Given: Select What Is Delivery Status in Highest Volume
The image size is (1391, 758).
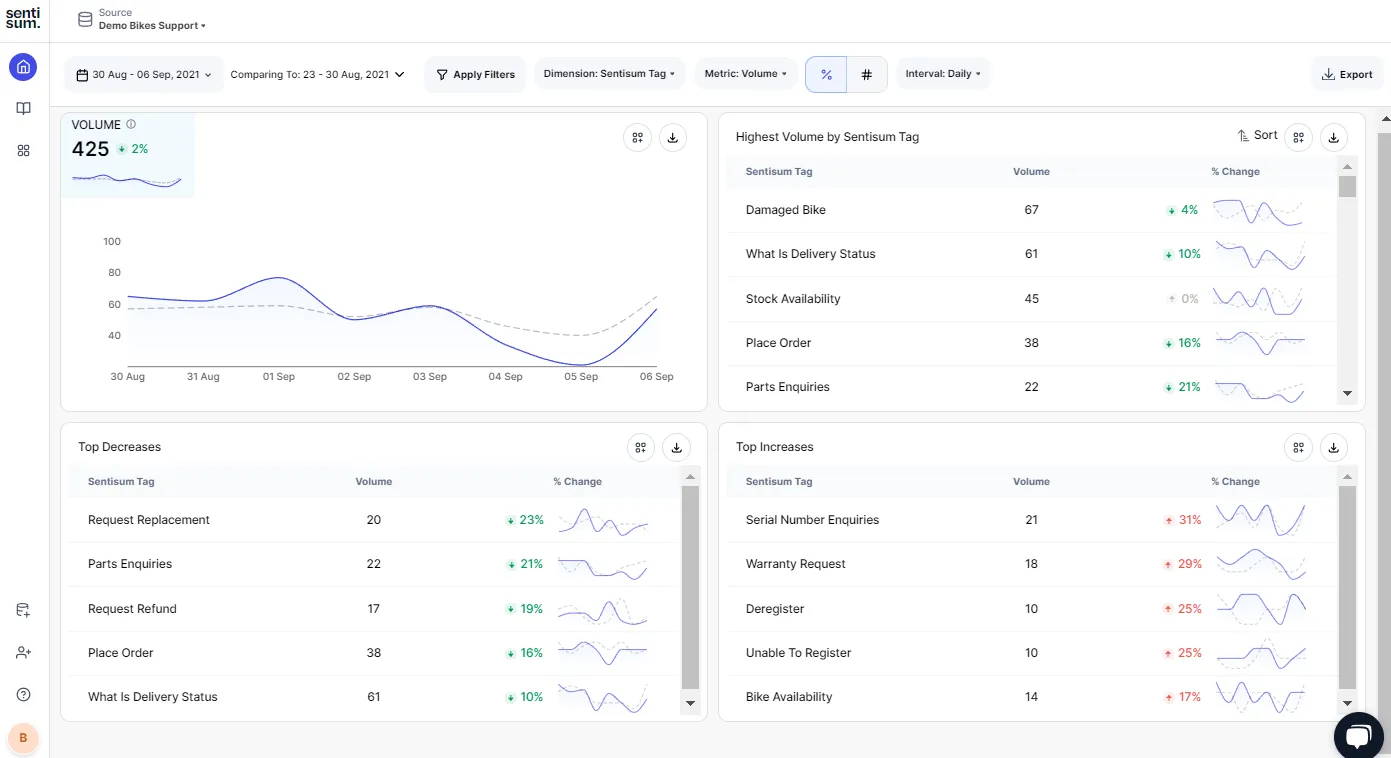Looking at the screenshot, I should click(x=1032, y=254).
